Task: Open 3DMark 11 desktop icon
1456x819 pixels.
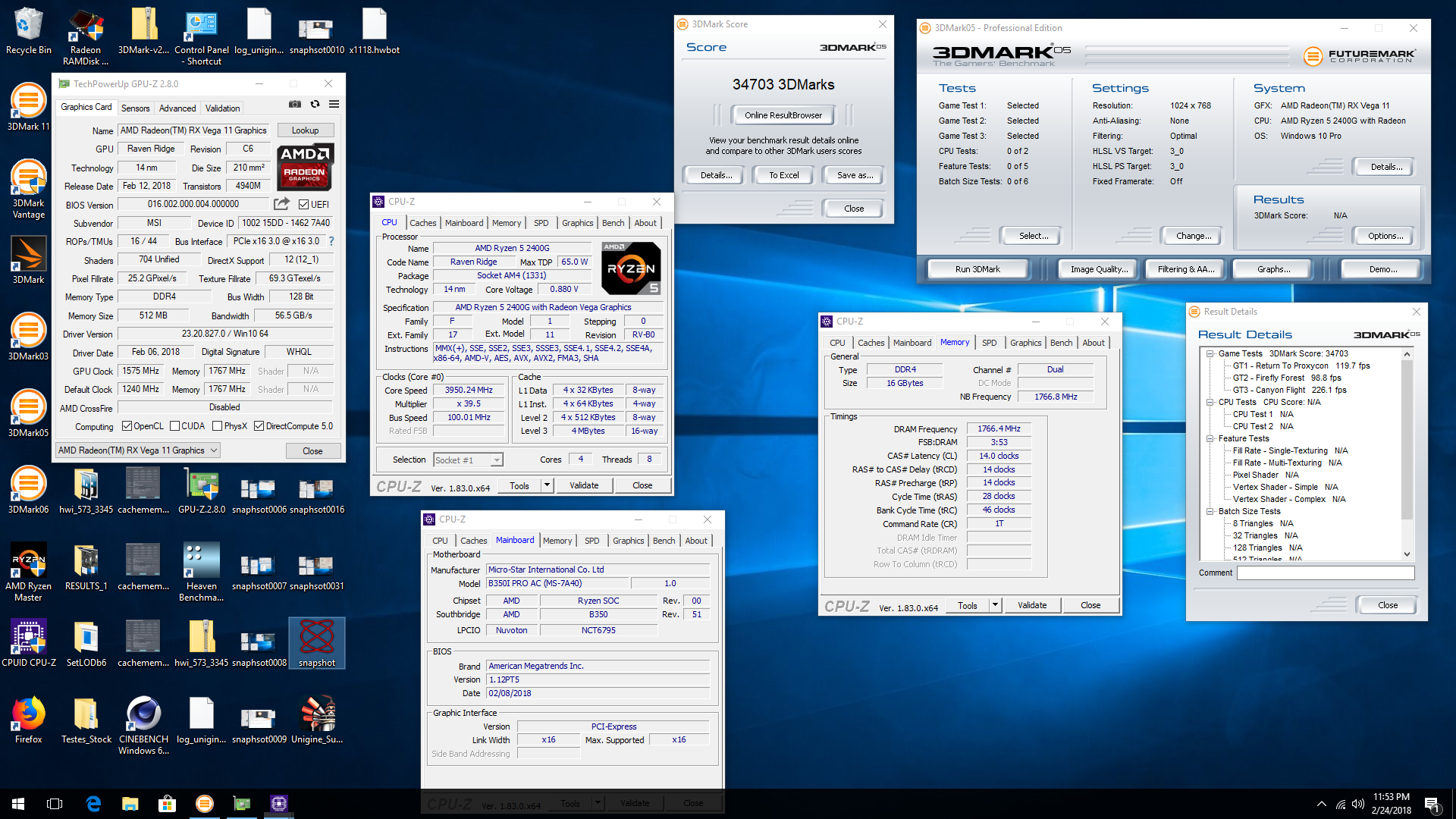Action: (x=29, y=108)
